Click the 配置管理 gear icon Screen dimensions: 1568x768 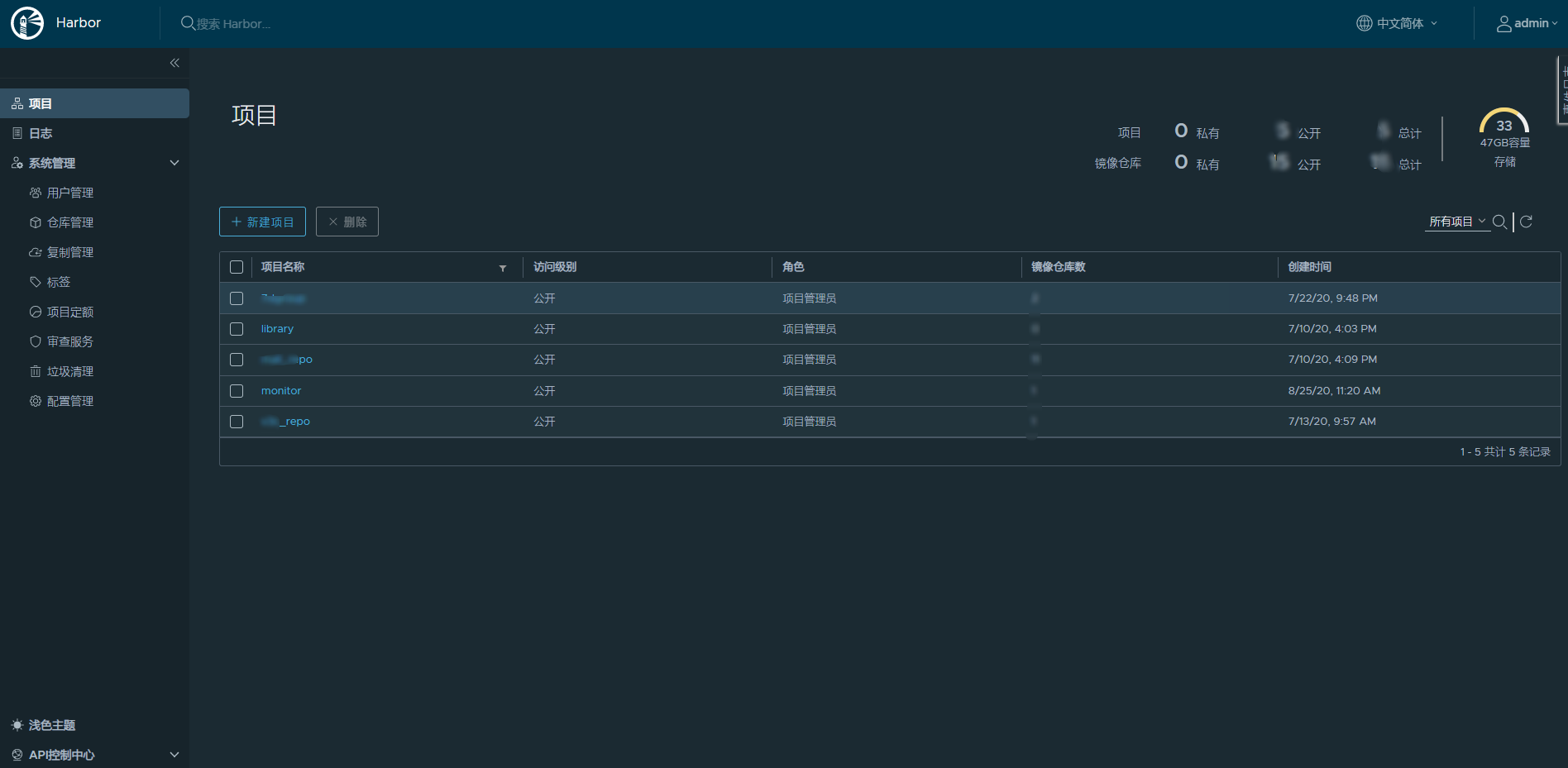tap(36, 401)
